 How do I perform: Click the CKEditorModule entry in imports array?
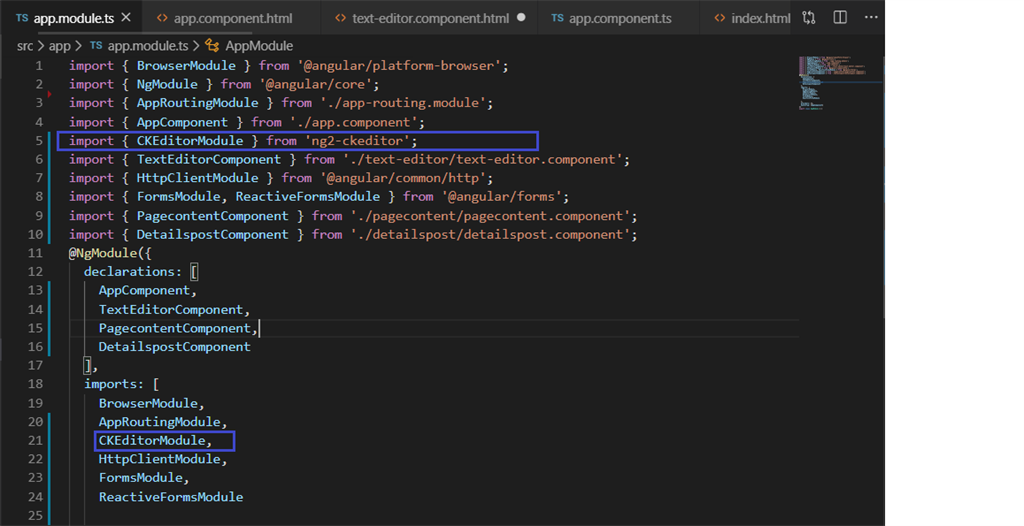[x=155, y=440]
